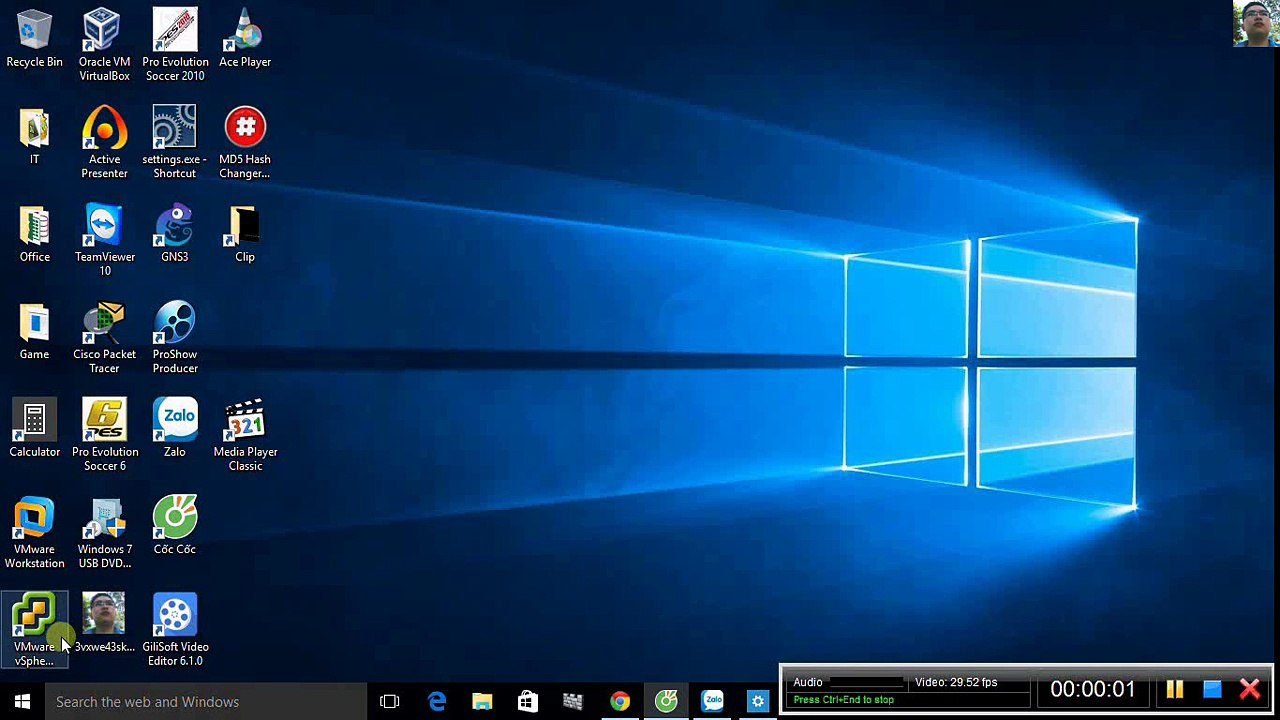
Task: Select Cisco Packet Tracer shortcut
Action: coord(104,338)
